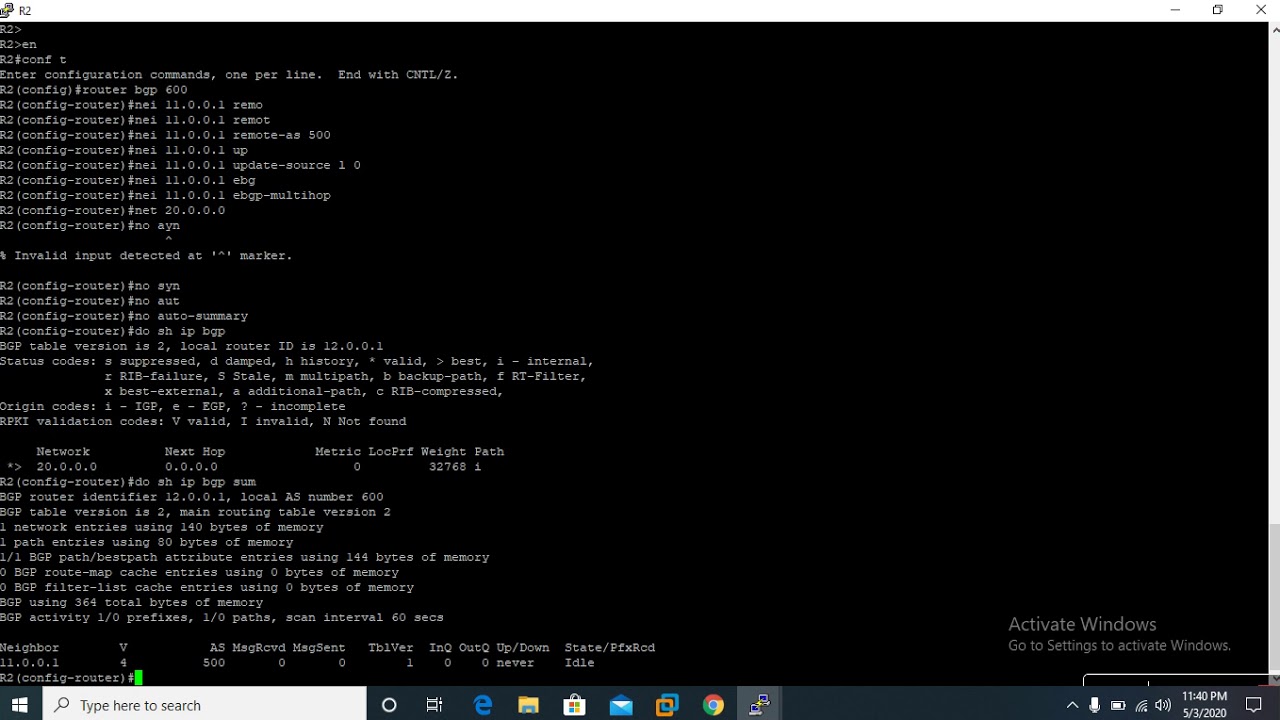
Task: Click the AS value 500 in neighbor row
Action: coord(213,663)
